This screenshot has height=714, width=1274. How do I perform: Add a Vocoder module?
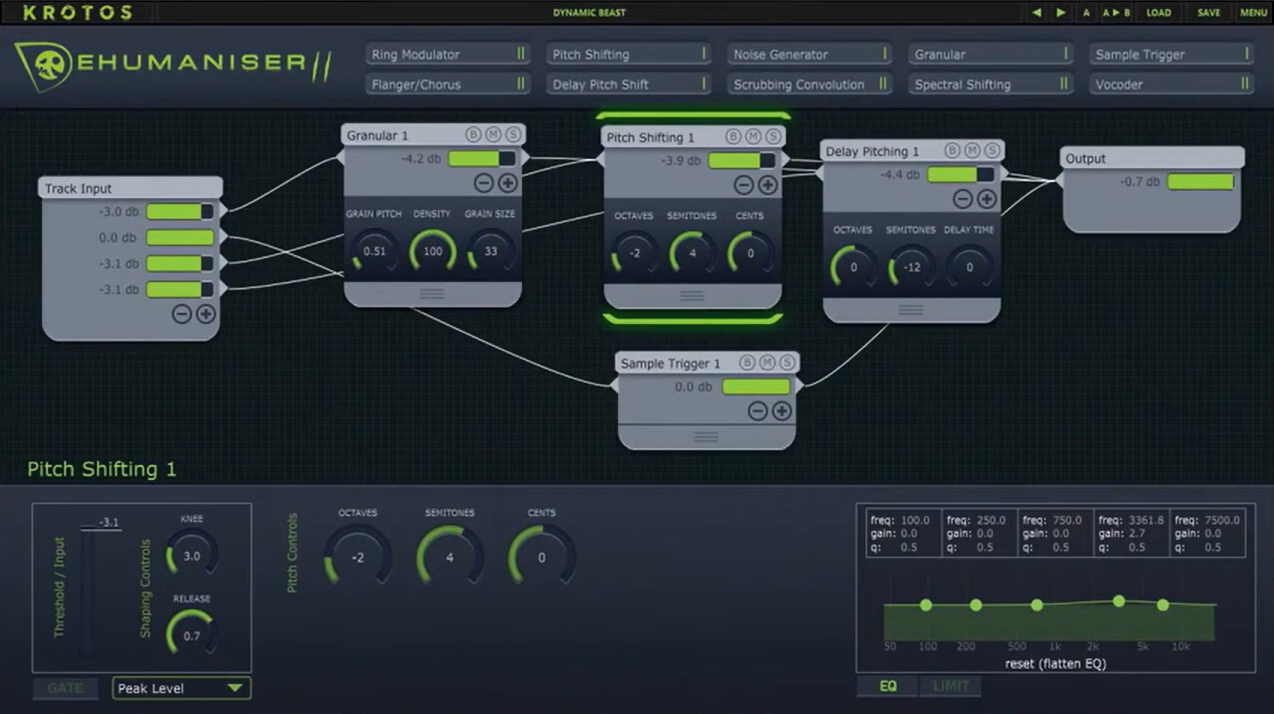point(1172,84)
